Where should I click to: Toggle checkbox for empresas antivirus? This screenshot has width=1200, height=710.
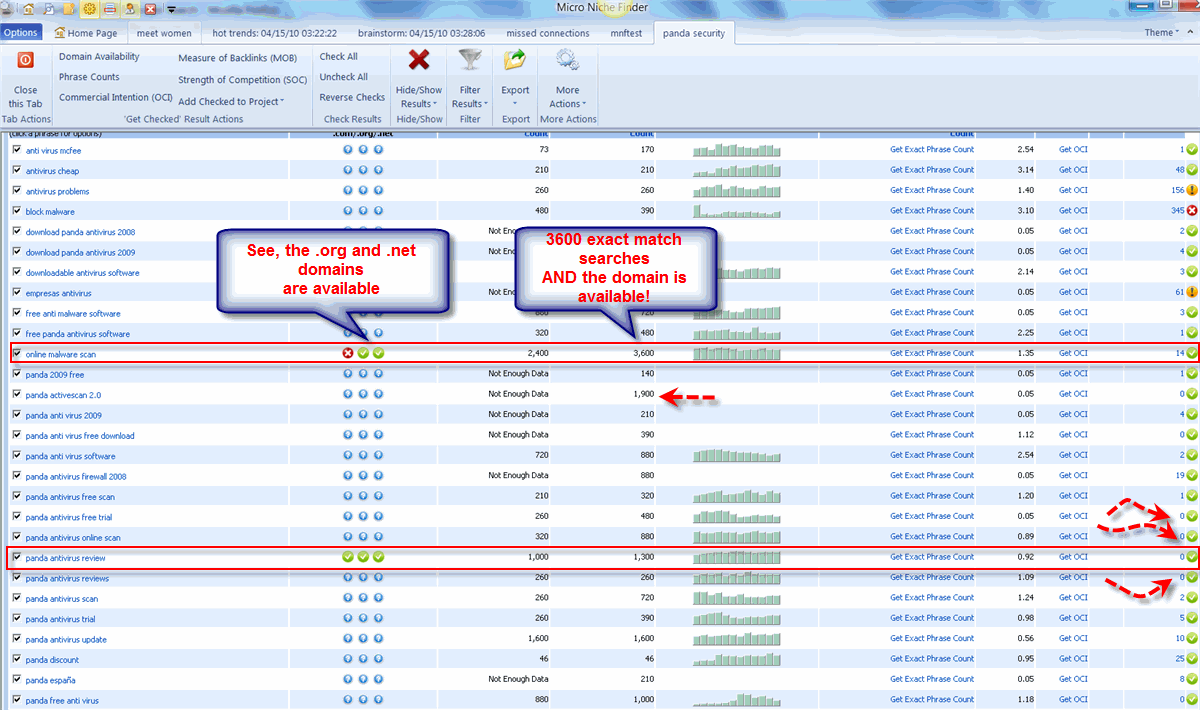pyautogui.click(x=16, y=292)
